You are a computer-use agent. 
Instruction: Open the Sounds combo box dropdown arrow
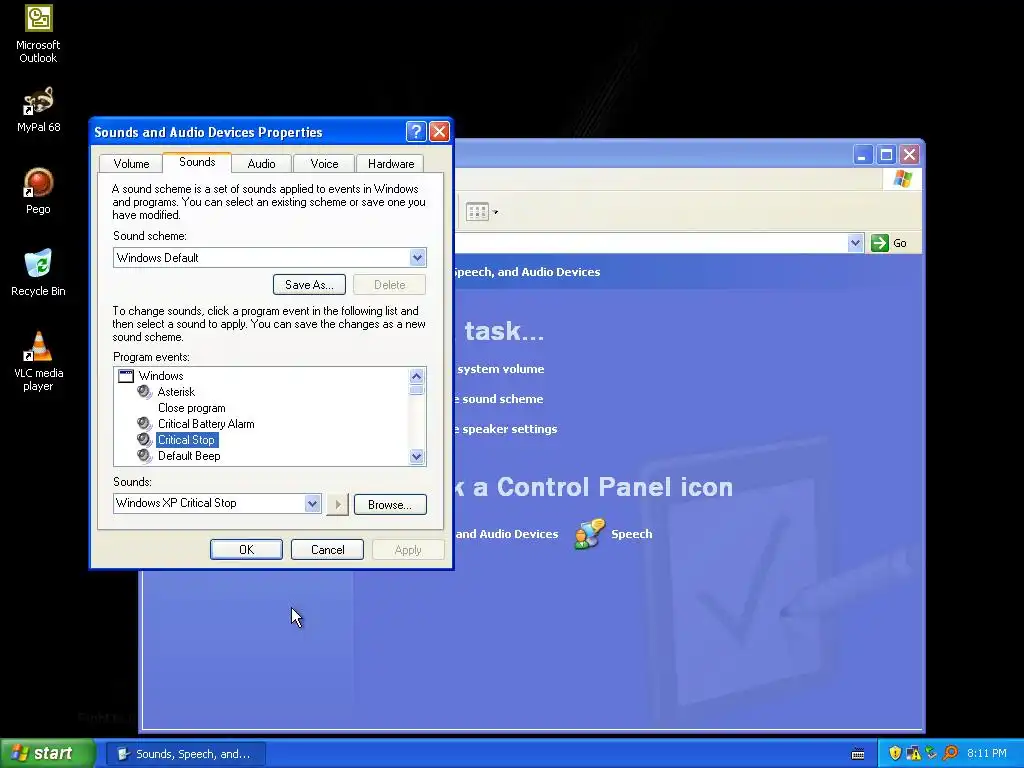[x=312, y=504]
